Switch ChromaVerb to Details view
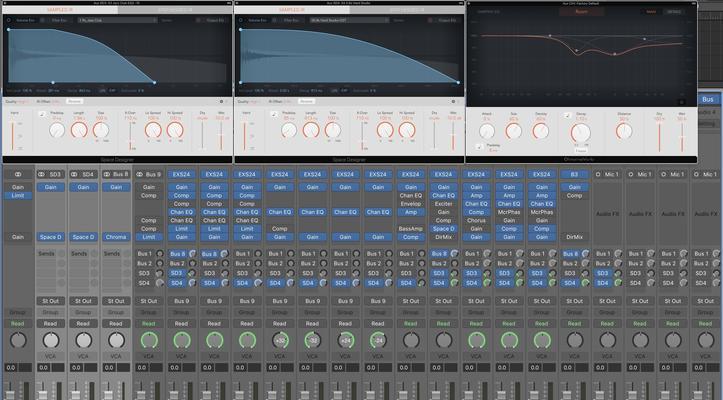The height and width of the screenshot is (400, 723). point(674,12)
